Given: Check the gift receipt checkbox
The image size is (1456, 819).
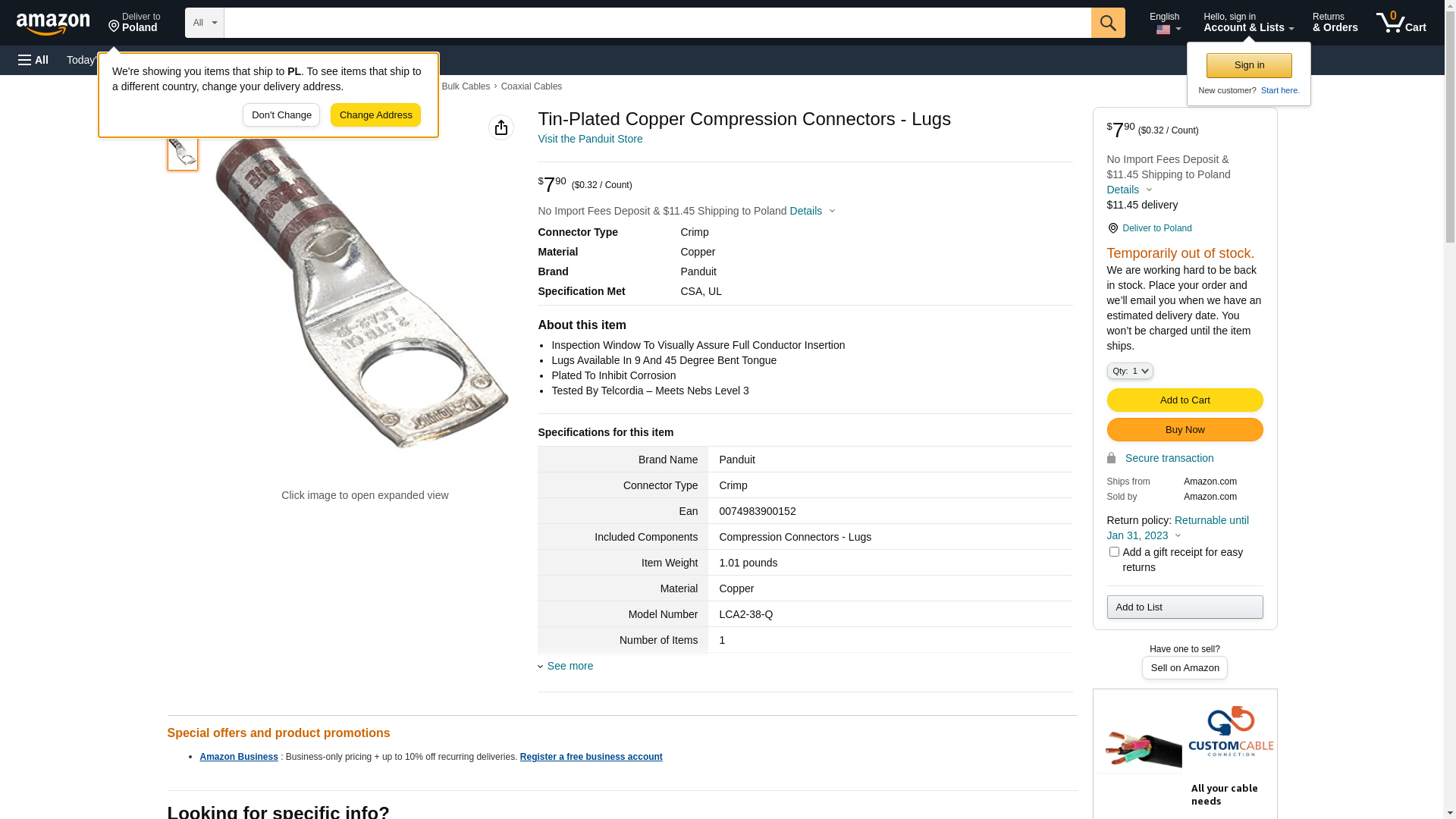Looking at the screenshot, I should [1114, 552].
